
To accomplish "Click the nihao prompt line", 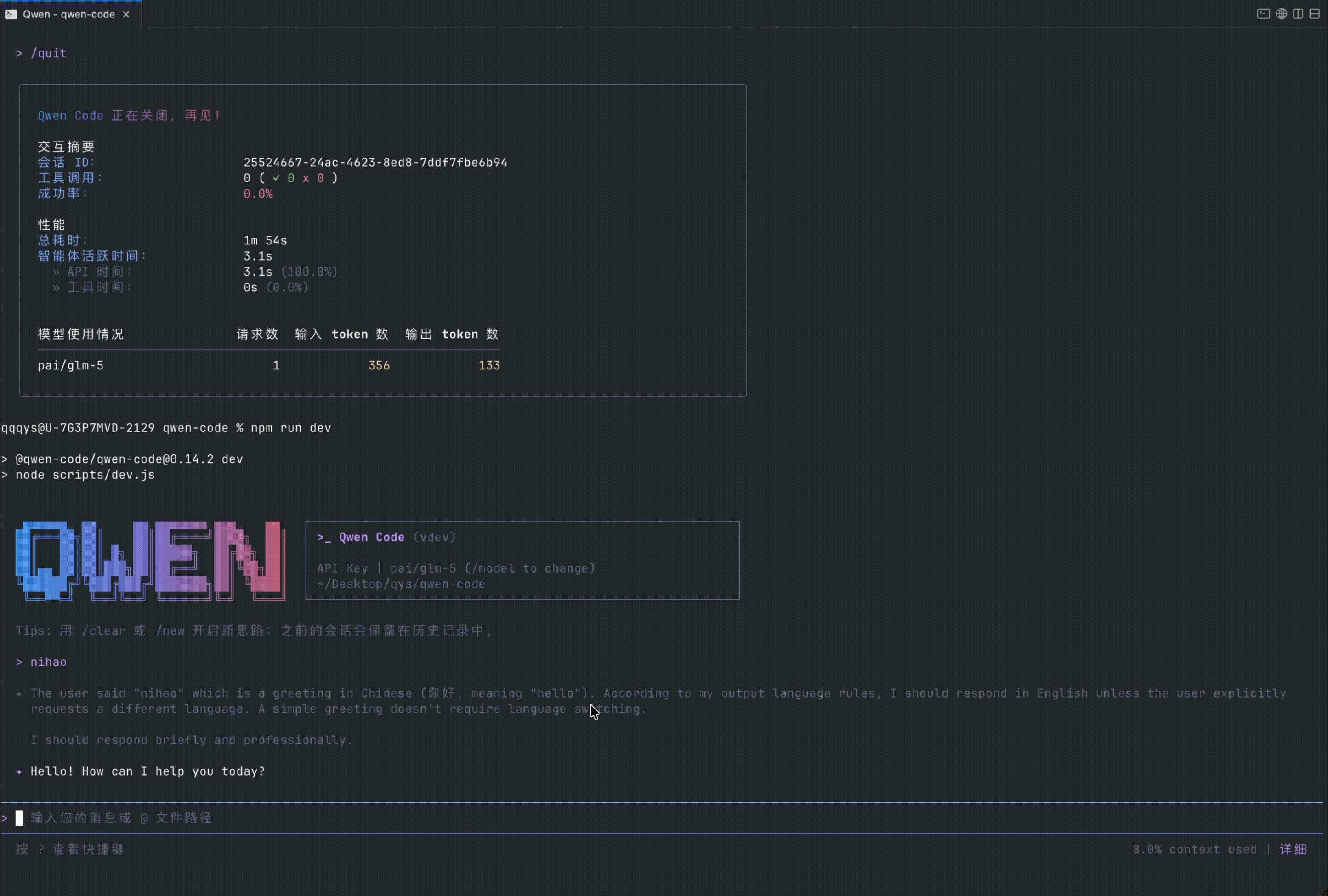I will [48, 662].
